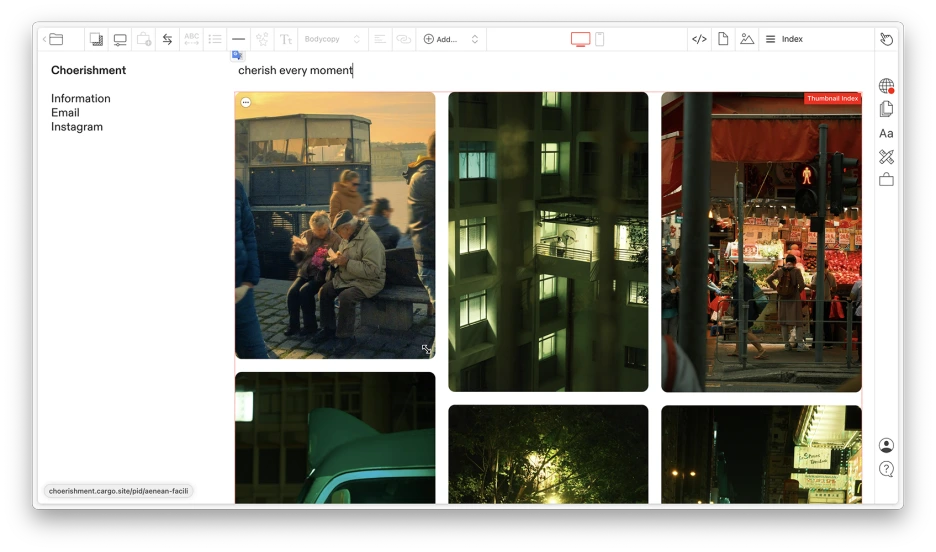The image size is (936, 552).
Task: Click the choerishment.cargo.site URL status text
Action: click(118, 491)
